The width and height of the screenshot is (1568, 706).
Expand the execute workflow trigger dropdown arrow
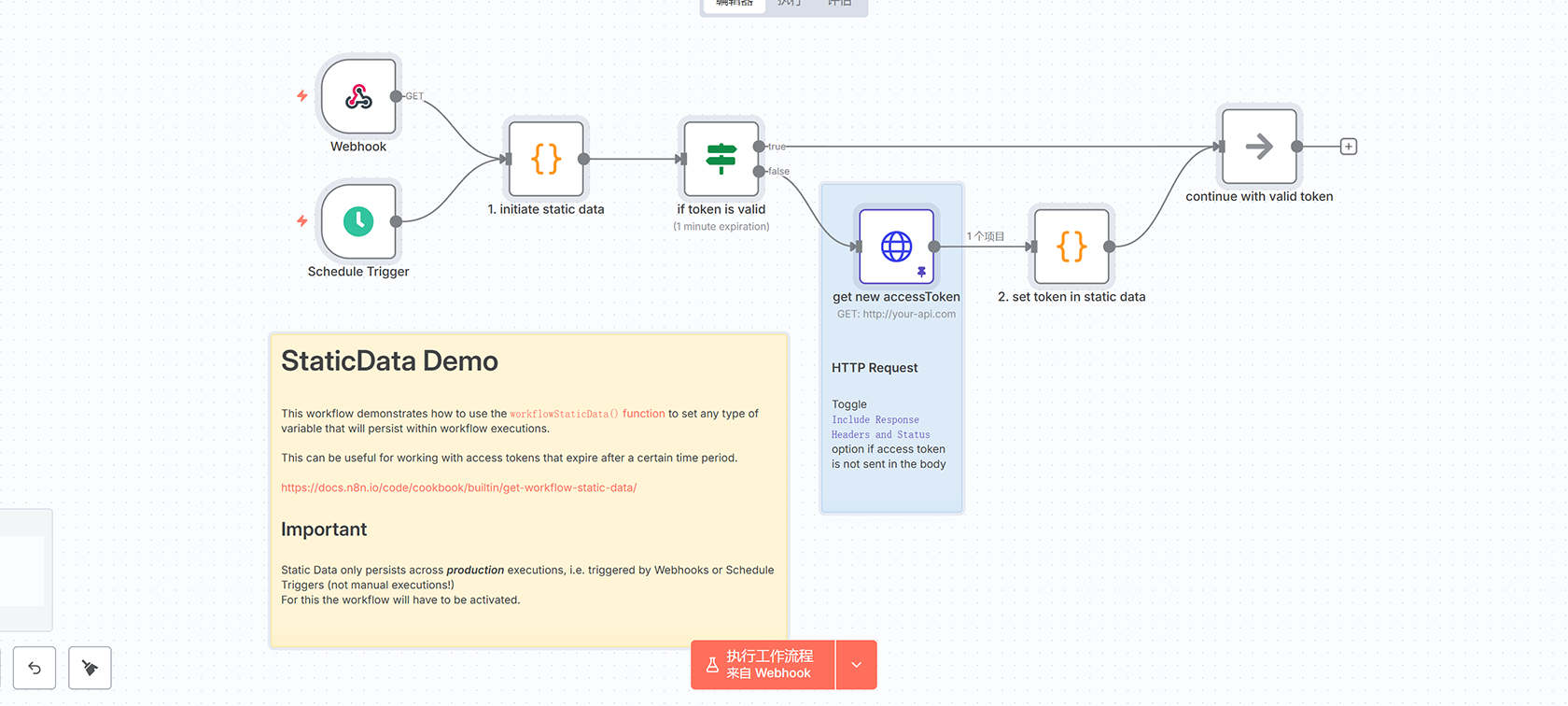857,665
